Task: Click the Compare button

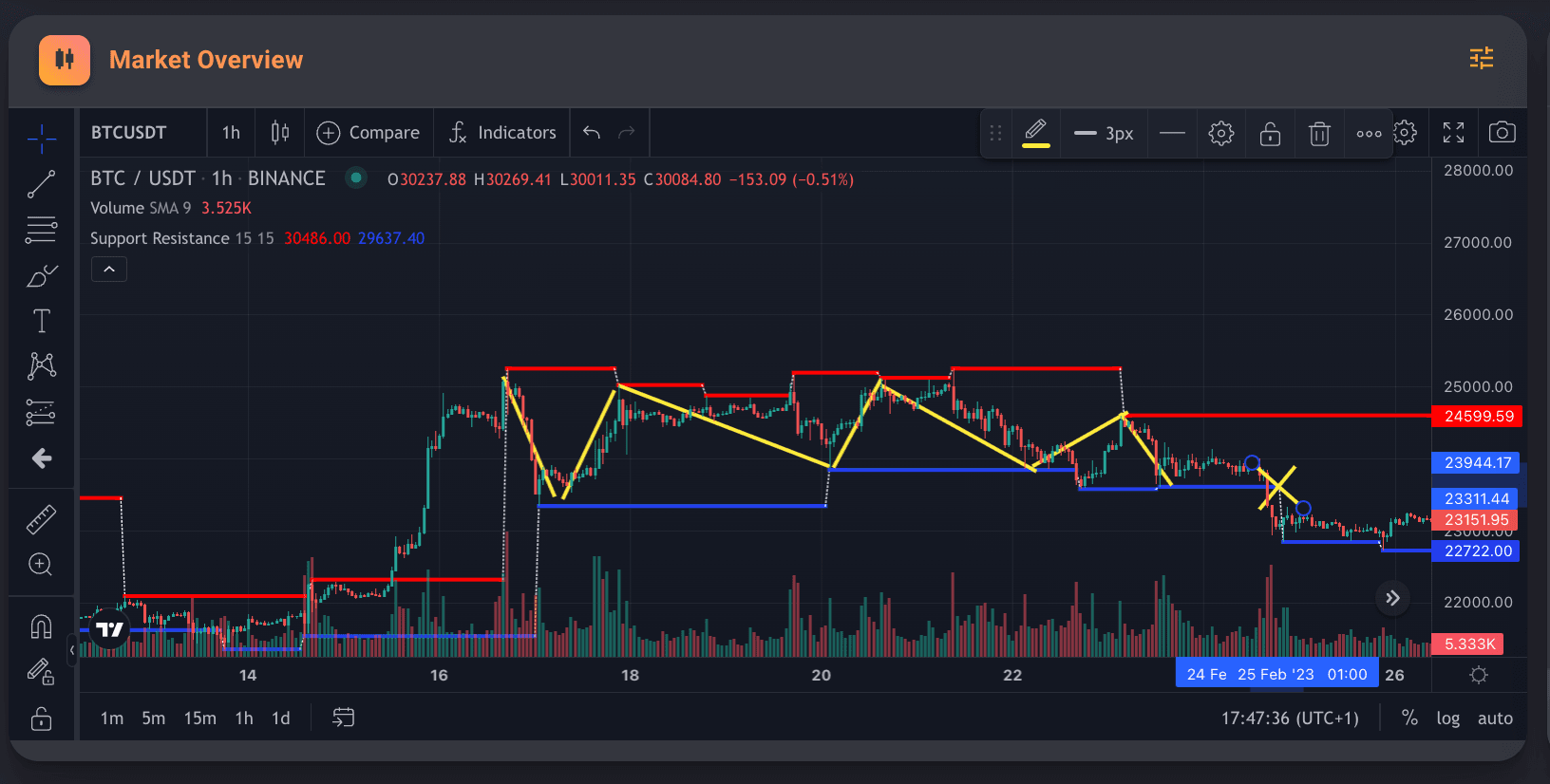Action: [x=369, y=133]
